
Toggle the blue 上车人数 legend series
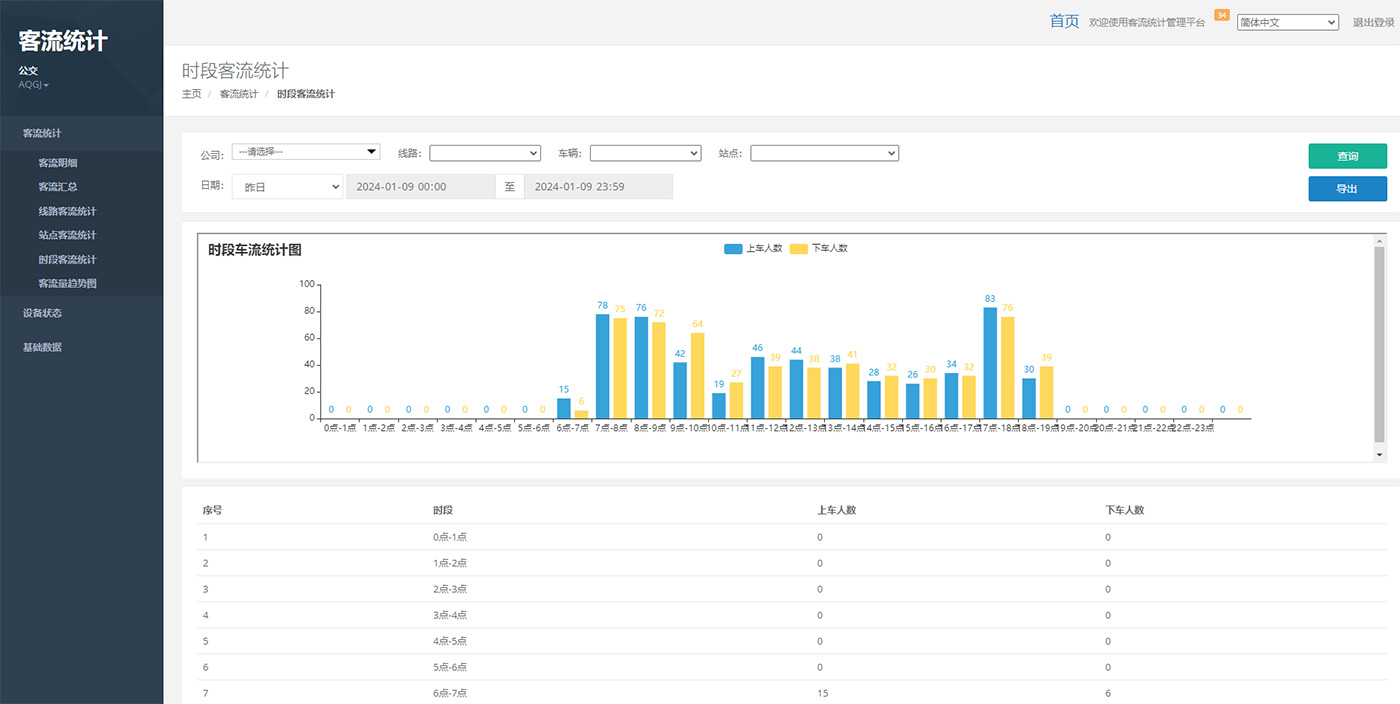pos(752,249)
